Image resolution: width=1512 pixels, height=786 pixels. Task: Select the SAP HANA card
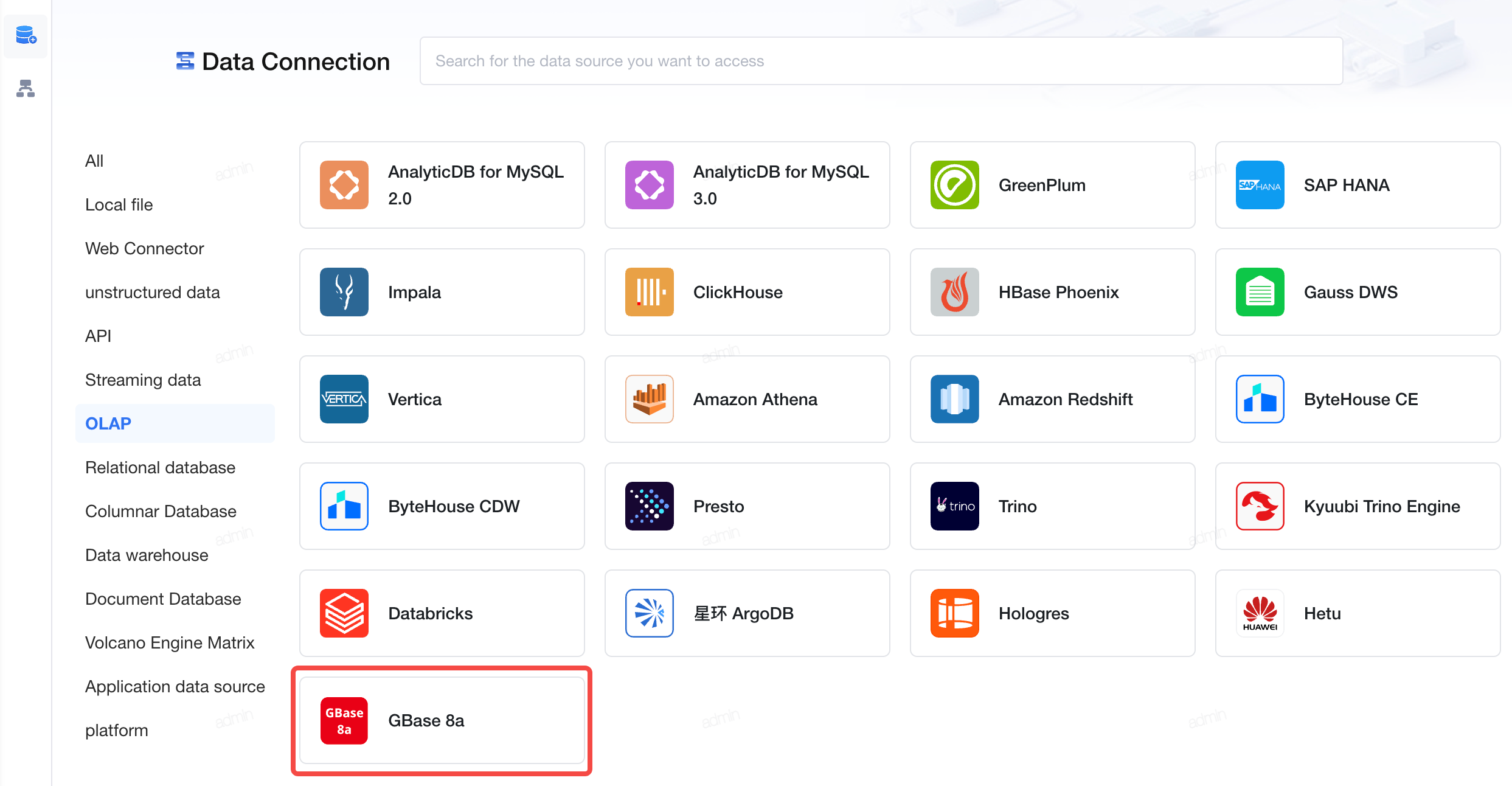pyautogui.click(x=1358, y=185)
